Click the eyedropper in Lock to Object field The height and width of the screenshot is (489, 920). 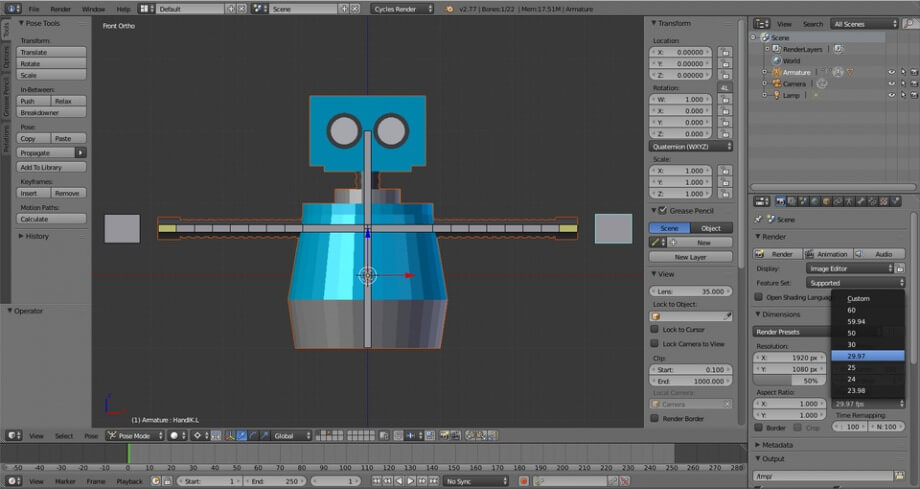[725, 316]
